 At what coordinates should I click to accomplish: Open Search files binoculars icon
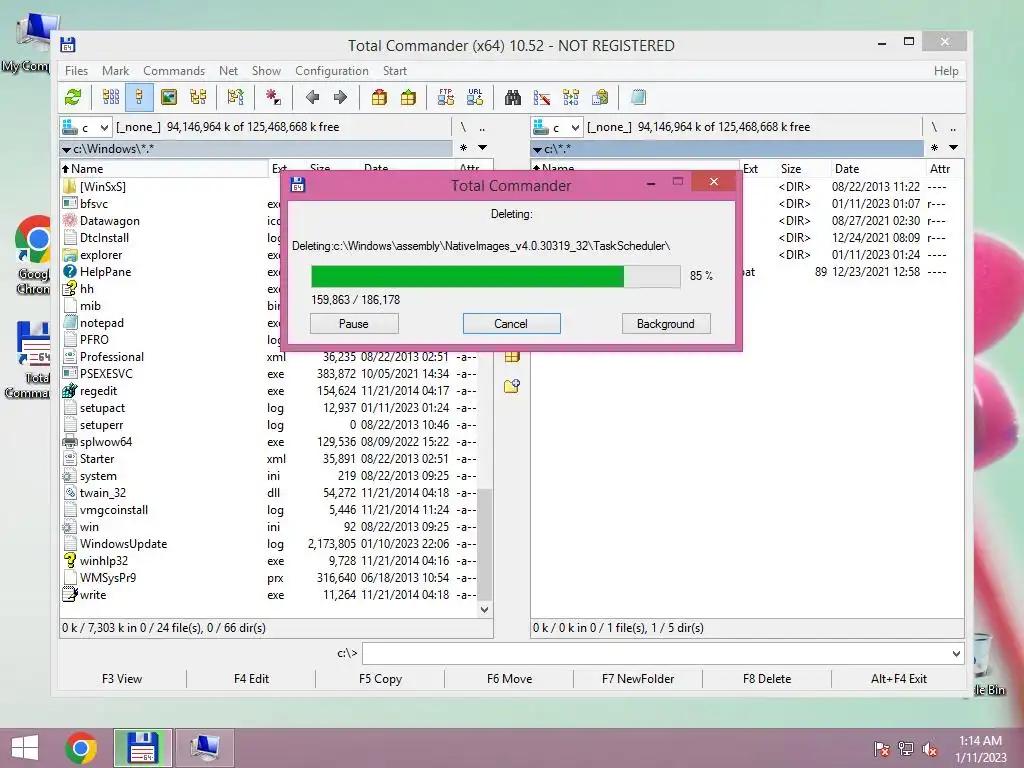pyautogui.click(x=513, y=98)
